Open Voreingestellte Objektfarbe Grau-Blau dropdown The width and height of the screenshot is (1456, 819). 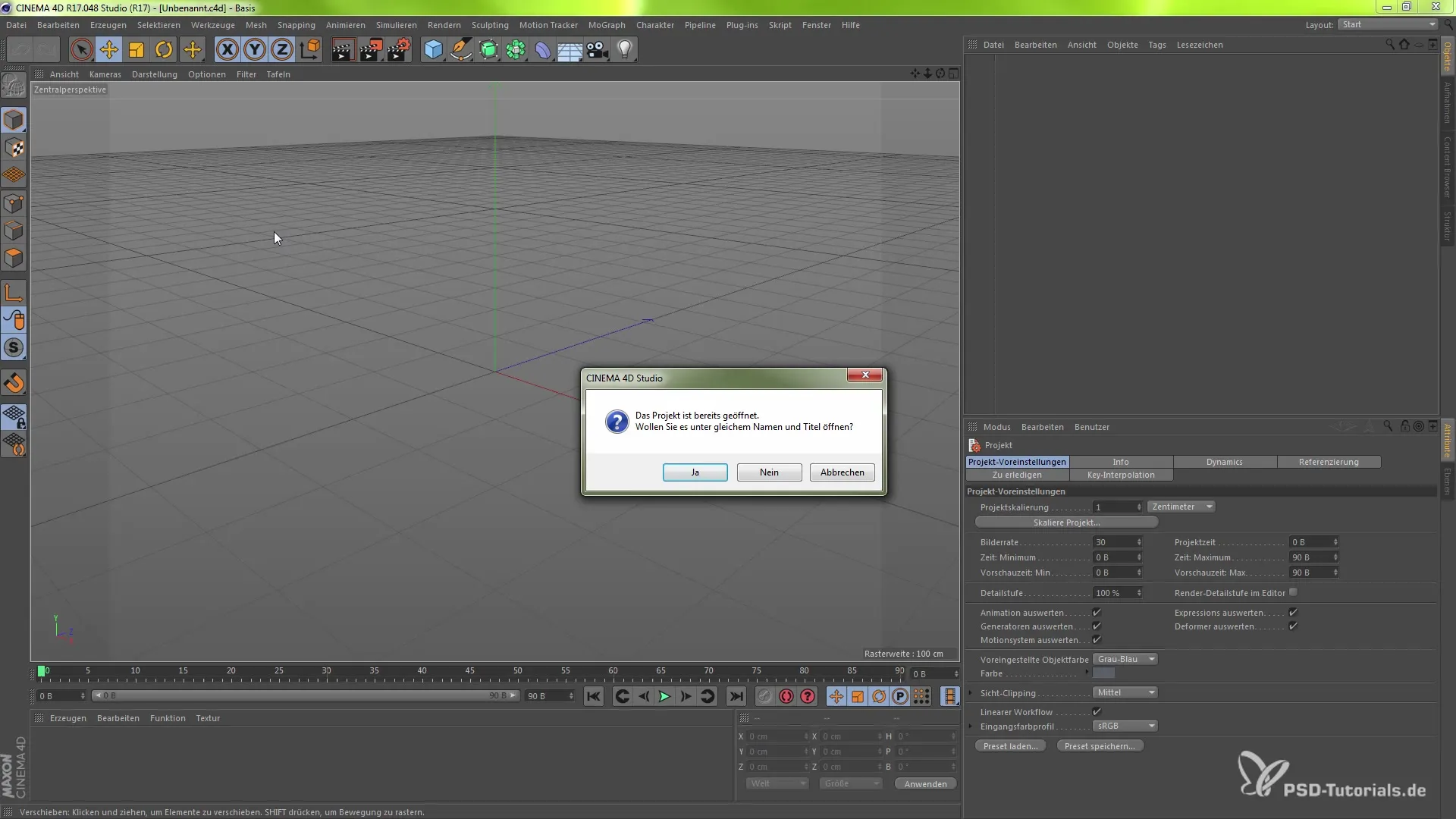click(1125, 659)
